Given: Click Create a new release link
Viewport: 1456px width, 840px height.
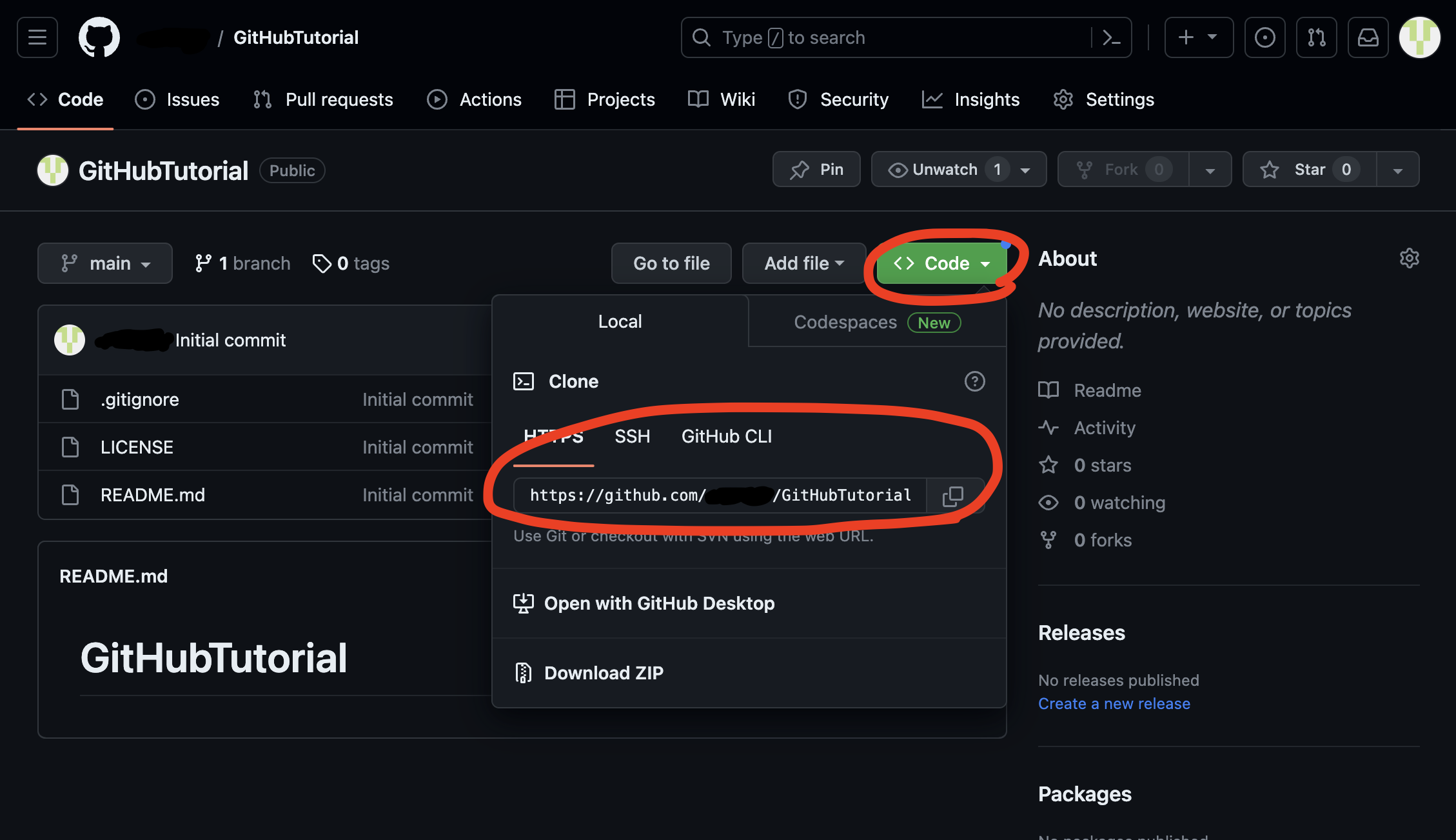Looking at the screenshot, I should (x=1114, y=704).
